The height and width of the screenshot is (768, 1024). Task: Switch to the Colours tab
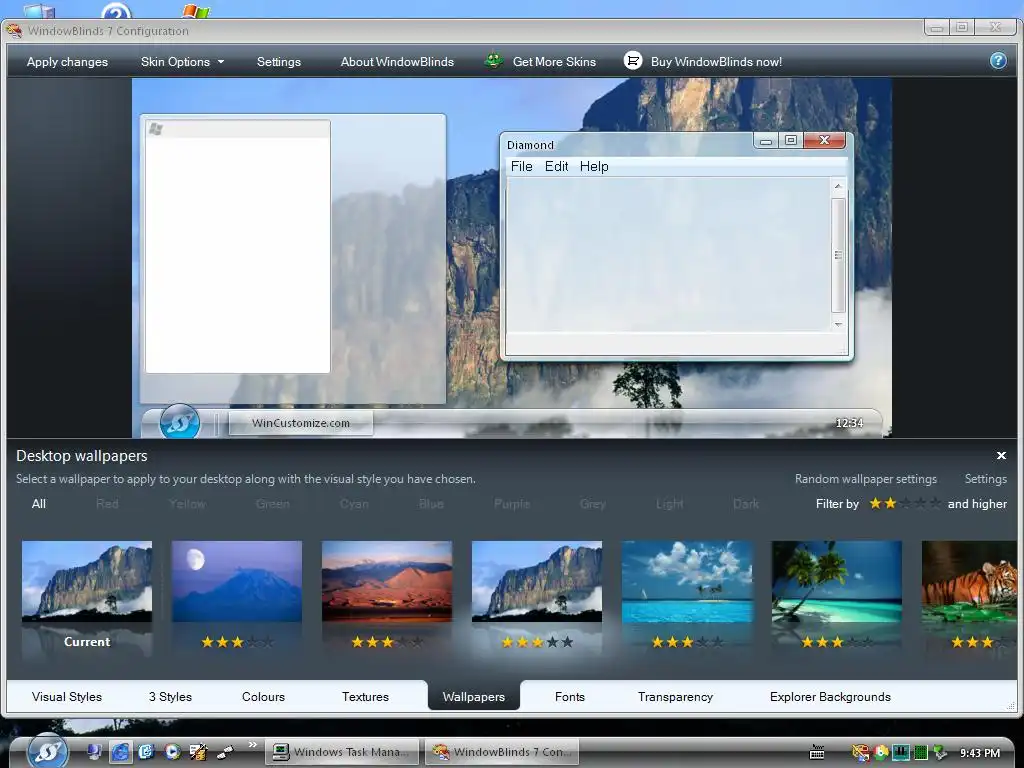pyautogui.click(x=263, y=697)
